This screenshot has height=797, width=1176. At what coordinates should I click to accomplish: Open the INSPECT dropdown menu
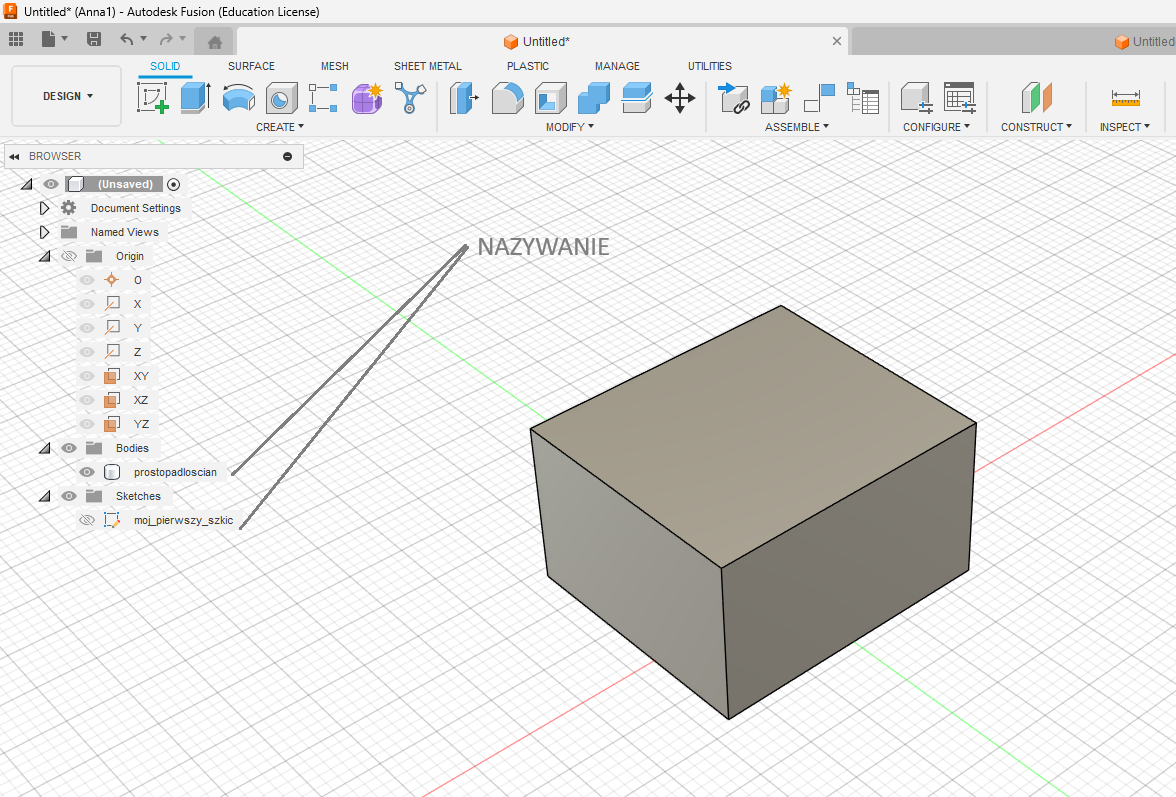pos(1124,127)
